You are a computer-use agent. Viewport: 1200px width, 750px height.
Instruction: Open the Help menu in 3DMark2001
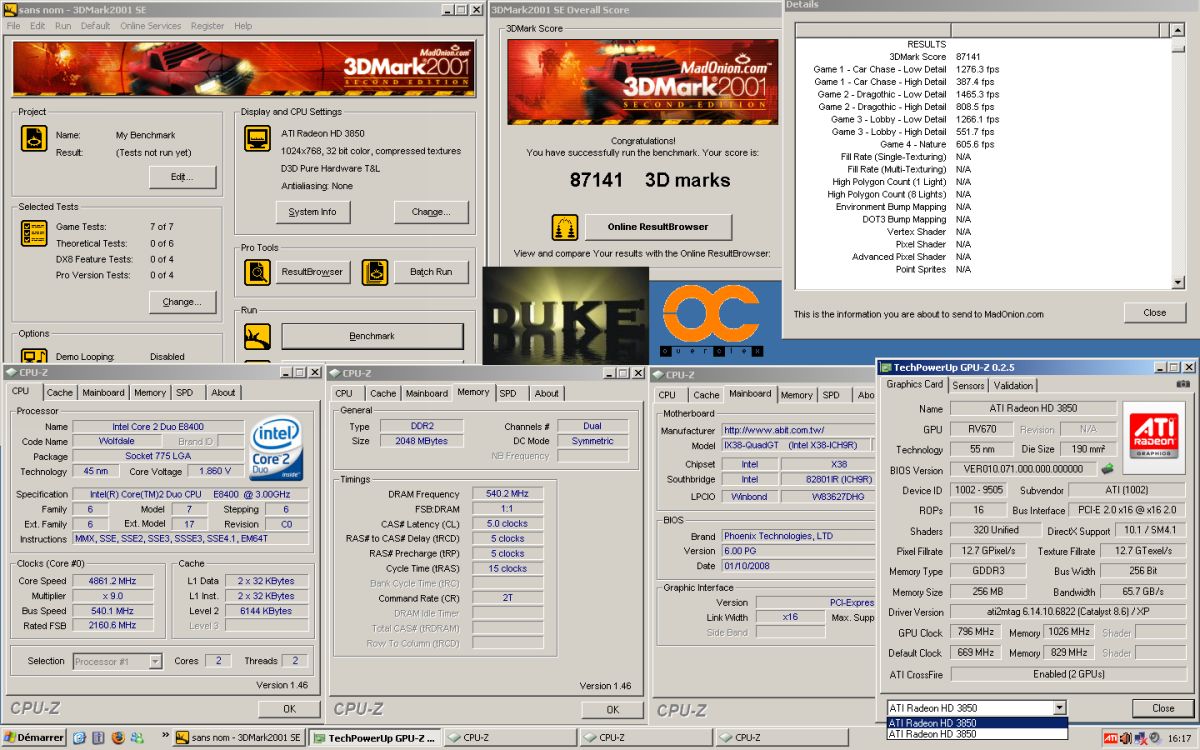243,26
